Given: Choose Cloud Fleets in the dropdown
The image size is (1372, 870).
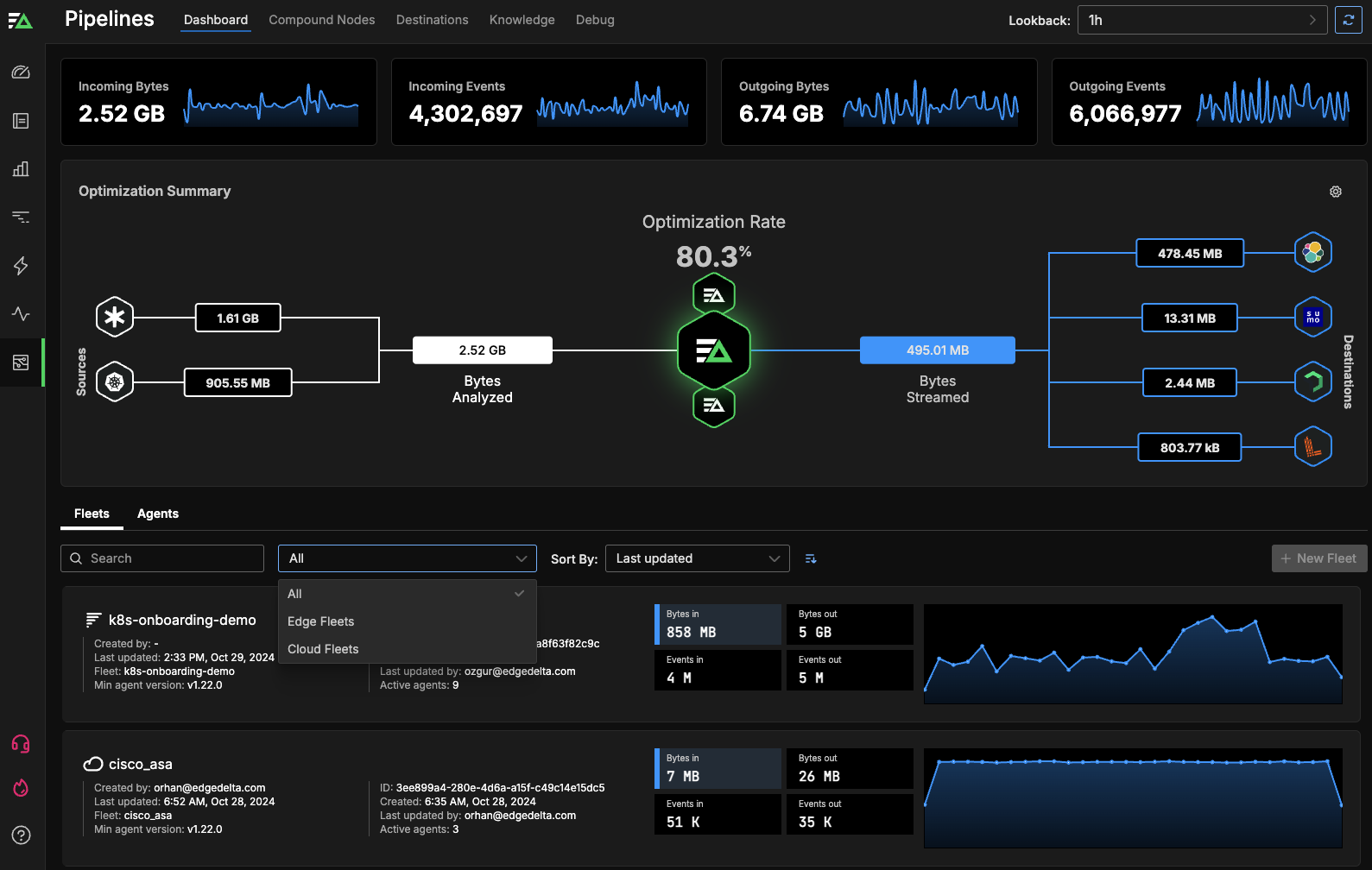Looking at the screenshot, I should point(323,649).
